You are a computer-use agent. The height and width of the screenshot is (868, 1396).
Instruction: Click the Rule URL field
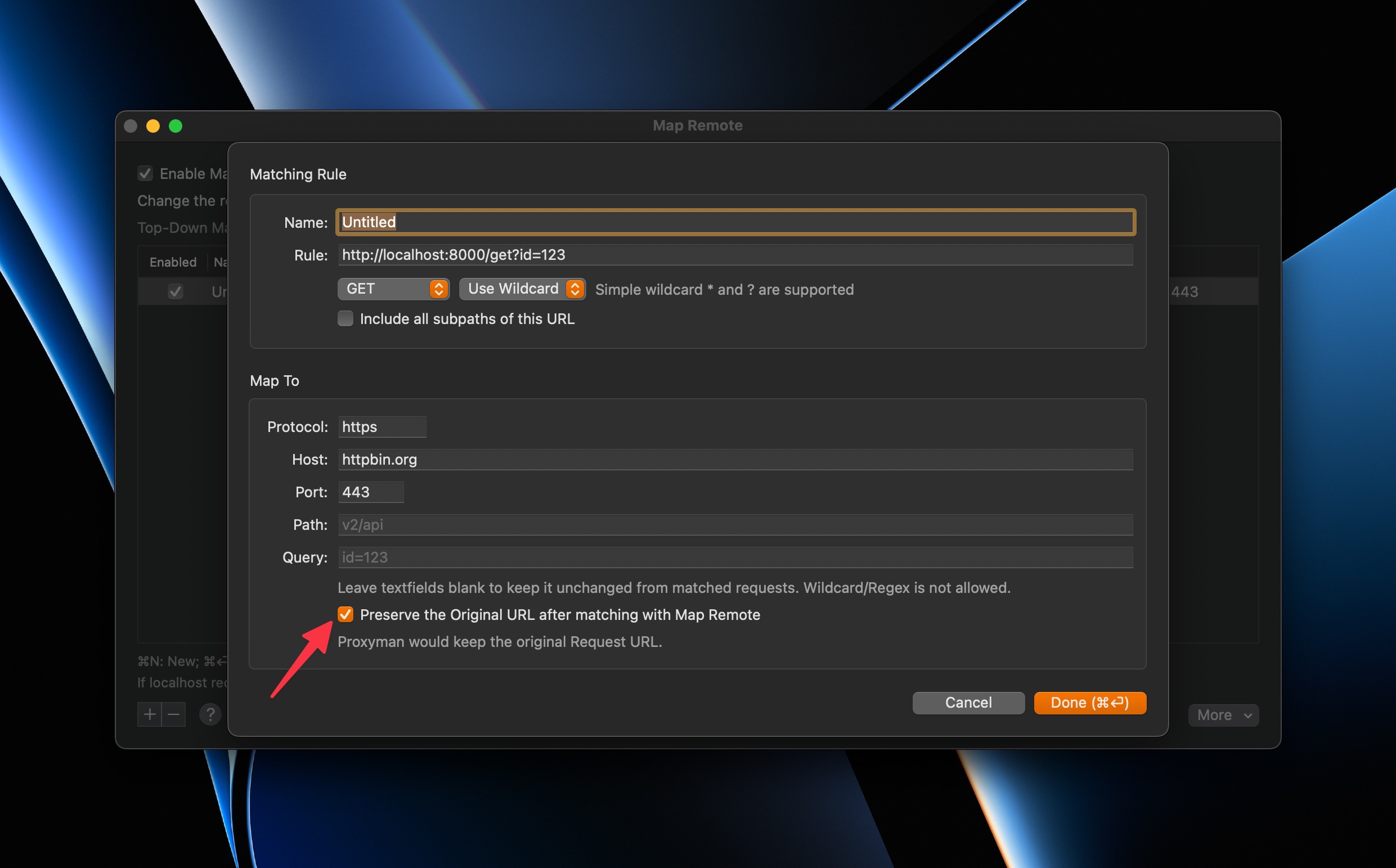(x=735, y=255)
